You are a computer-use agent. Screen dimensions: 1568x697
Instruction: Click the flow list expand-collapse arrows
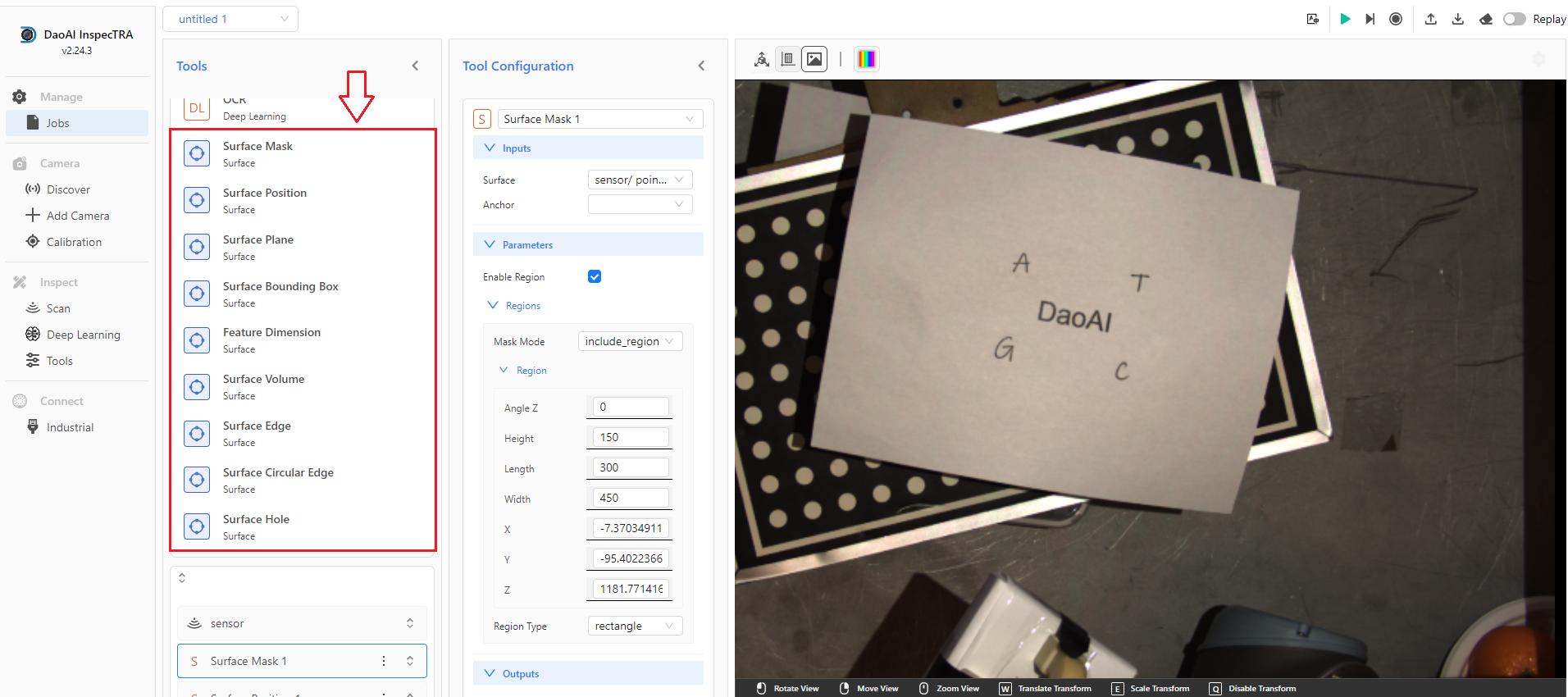coord(182,578)
